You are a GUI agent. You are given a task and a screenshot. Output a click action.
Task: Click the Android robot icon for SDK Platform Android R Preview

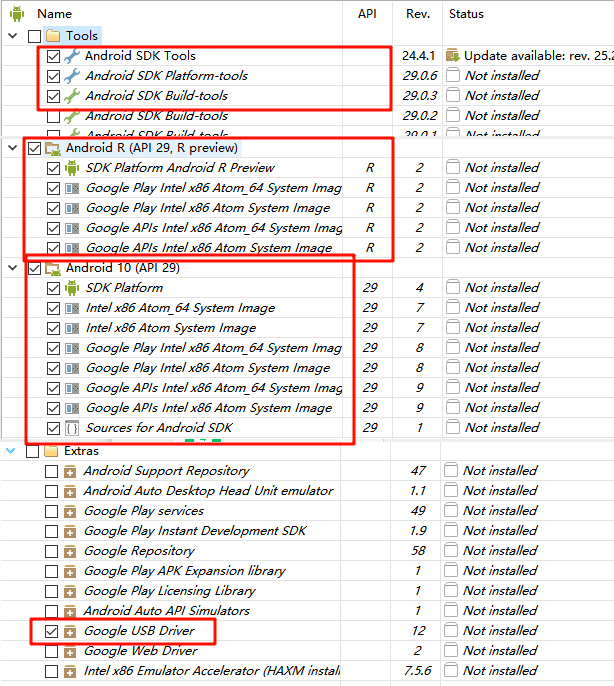pos(72,168)
